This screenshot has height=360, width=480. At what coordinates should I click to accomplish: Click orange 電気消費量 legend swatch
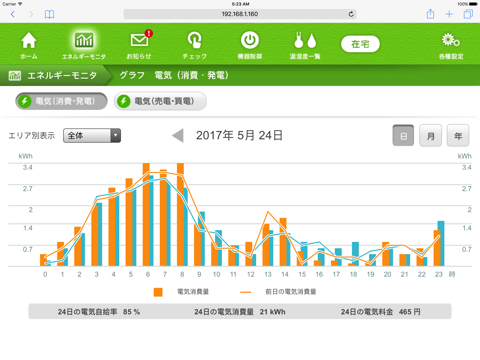[158, 292]
